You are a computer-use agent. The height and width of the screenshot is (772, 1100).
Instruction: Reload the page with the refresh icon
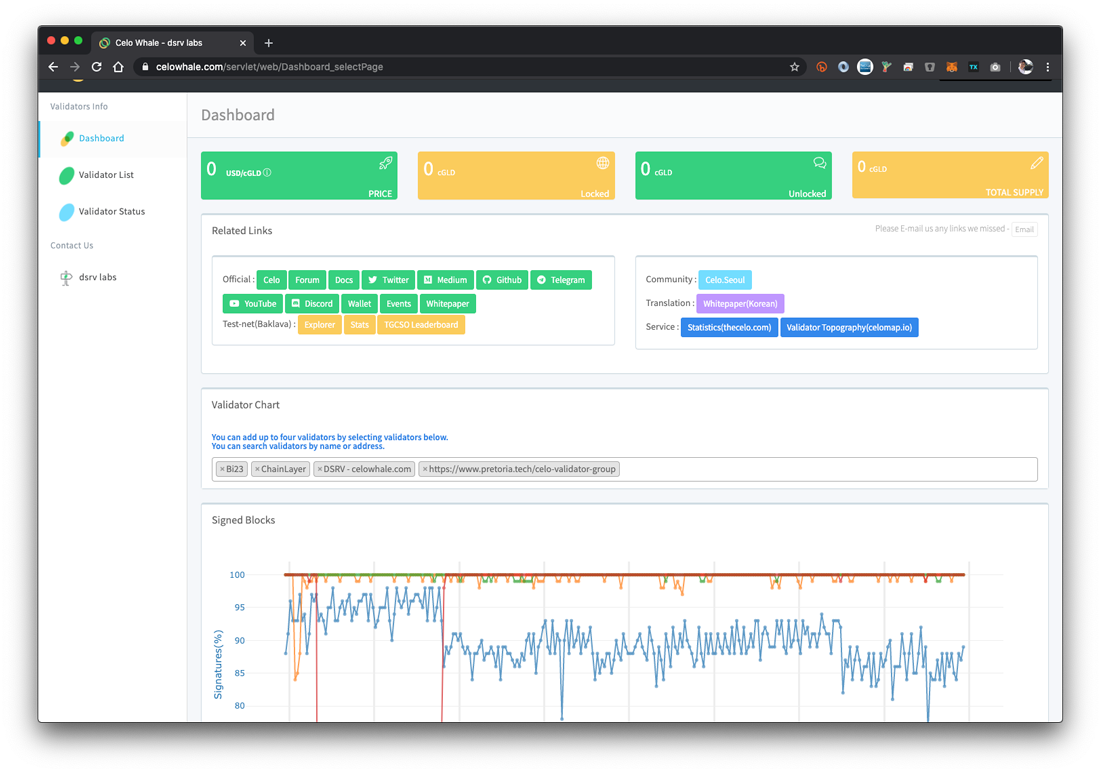97,67
